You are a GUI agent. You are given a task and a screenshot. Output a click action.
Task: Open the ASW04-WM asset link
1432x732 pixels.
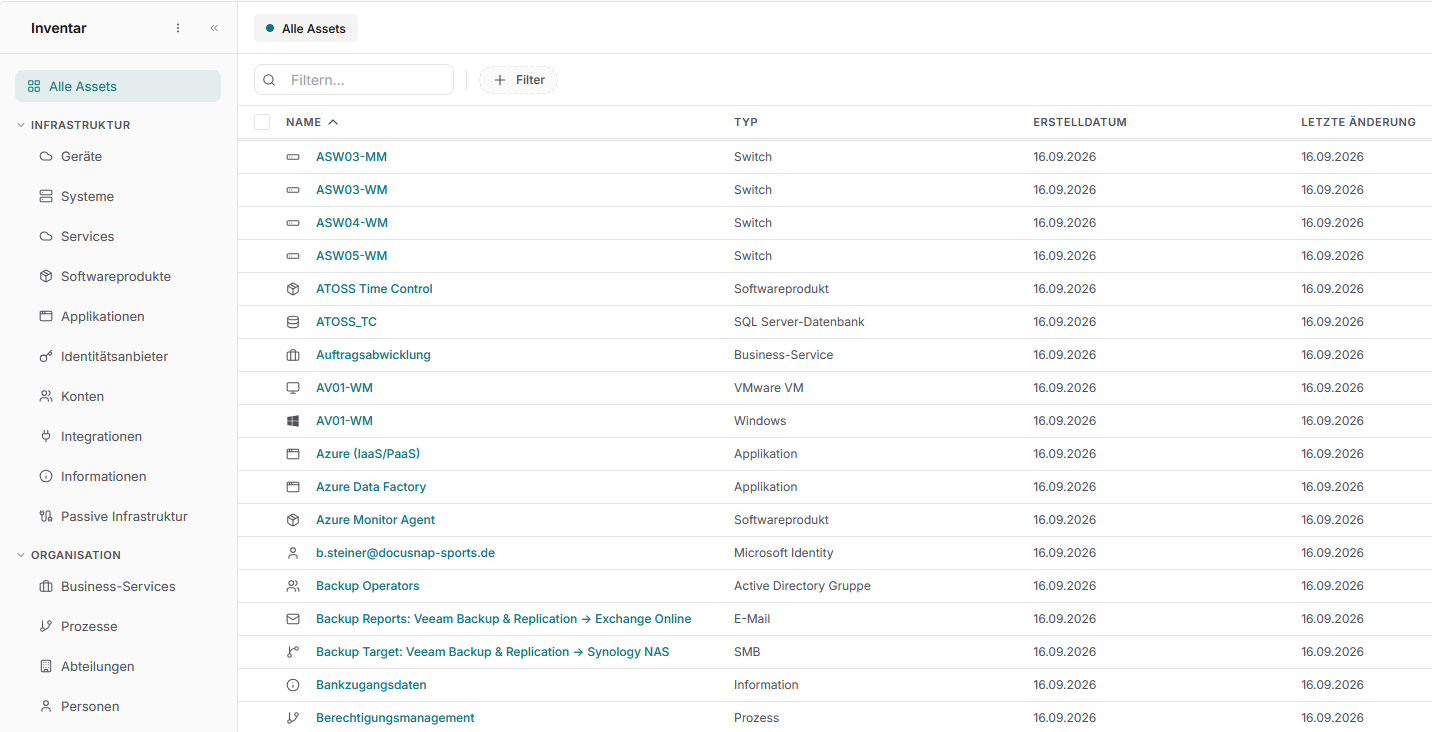352,223
